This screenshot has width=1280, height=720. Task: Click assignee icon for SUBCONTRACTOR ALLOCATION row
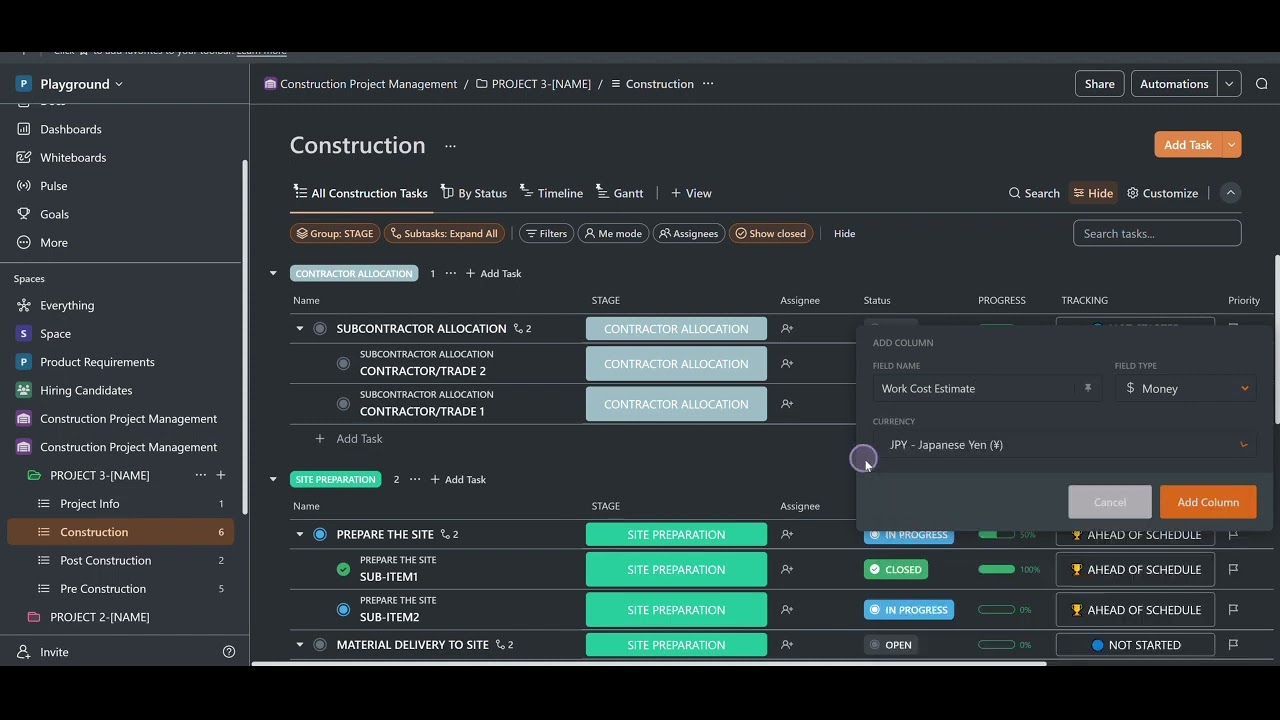pyautogui.click(x=787, y=329)
